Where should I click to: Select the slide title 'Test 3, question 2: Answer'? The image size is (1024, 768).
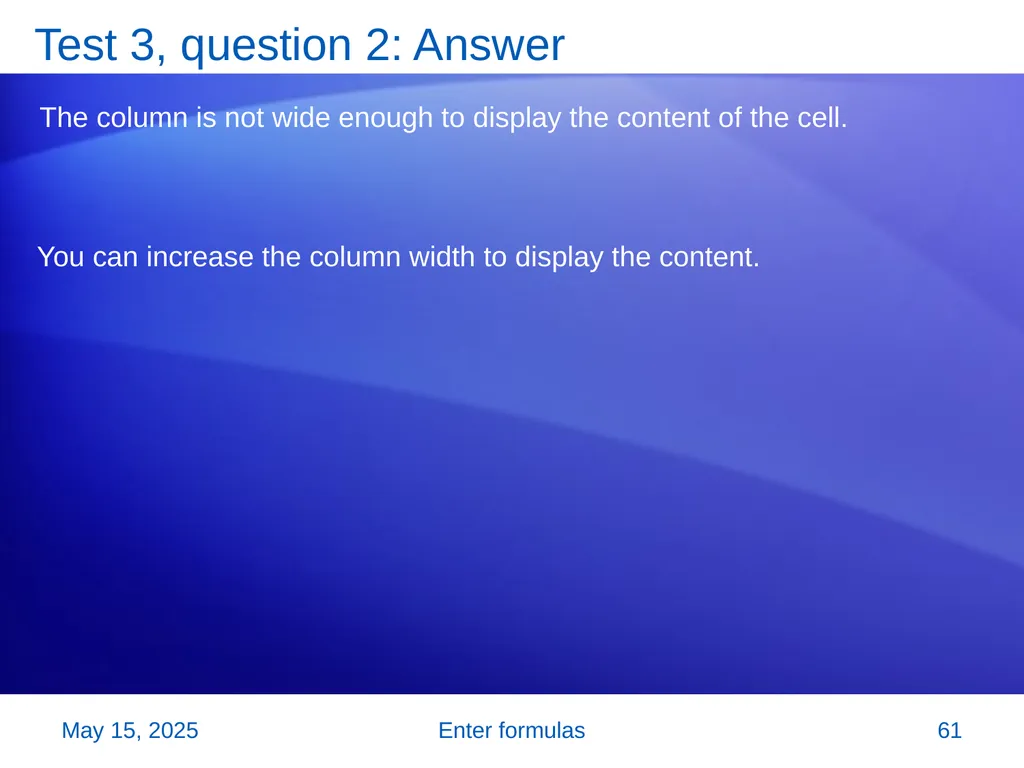tap(299, 45)
